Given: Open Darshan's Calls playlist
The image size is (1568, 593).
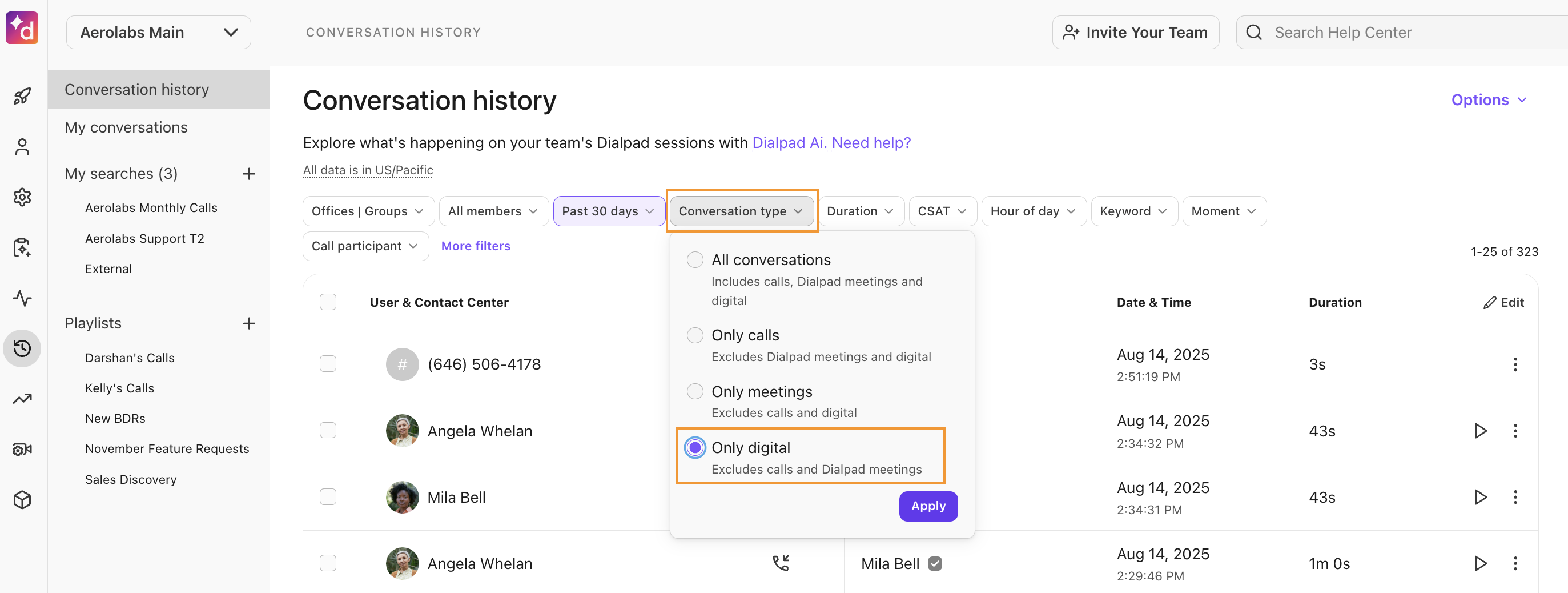Looking at the screenshot, I should click(130, 358).
